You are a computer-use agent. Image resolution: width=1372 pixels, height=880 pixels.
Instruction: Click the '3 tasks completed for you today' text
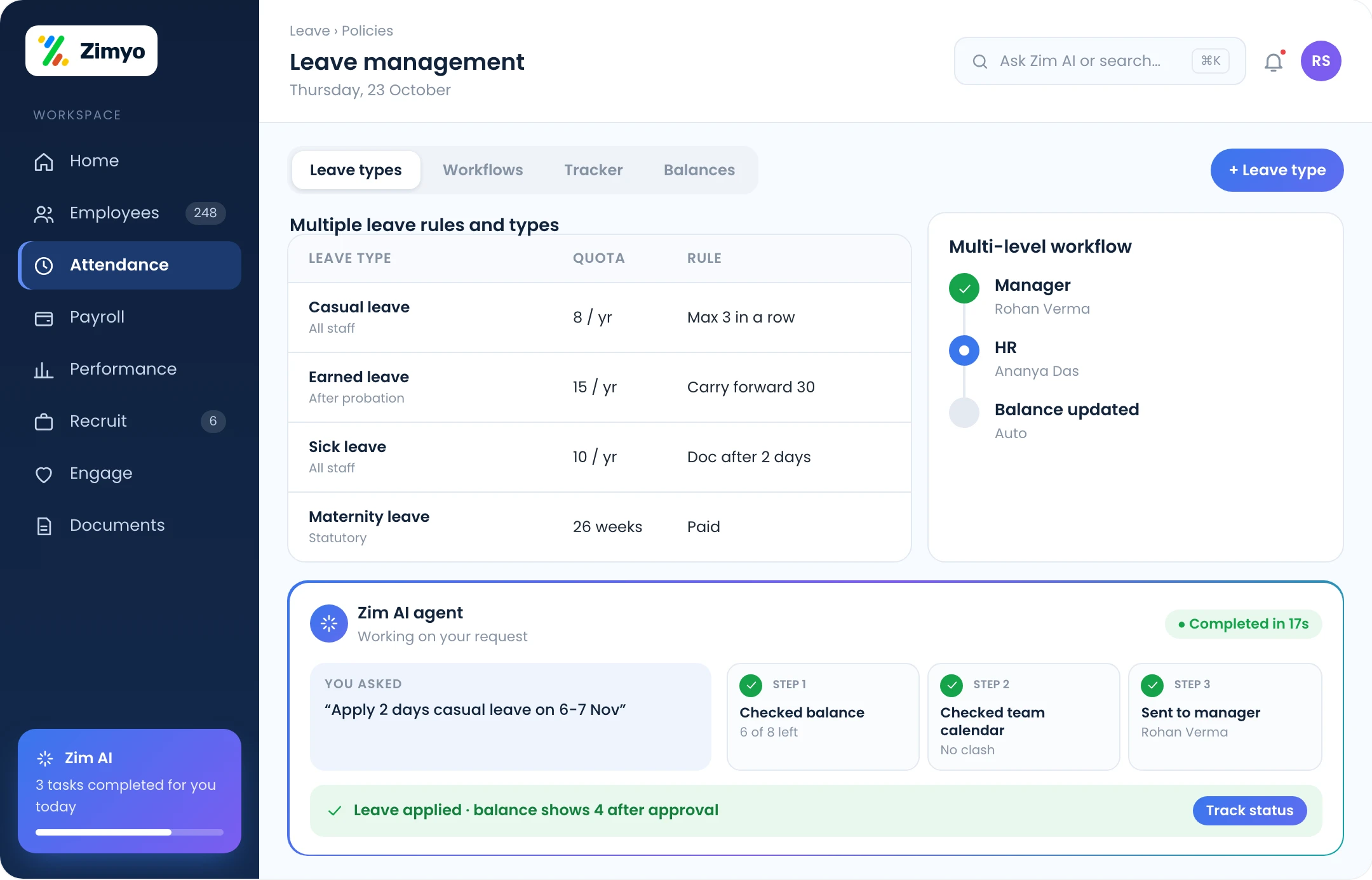[126, 796]
